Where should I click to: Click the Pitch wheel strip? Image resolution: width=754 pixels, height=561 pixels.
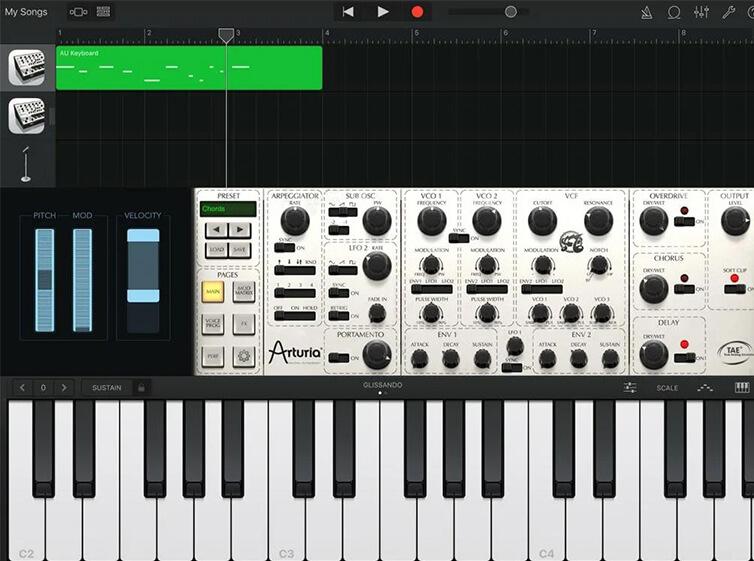pyautogui.click(x=45, y=280)
